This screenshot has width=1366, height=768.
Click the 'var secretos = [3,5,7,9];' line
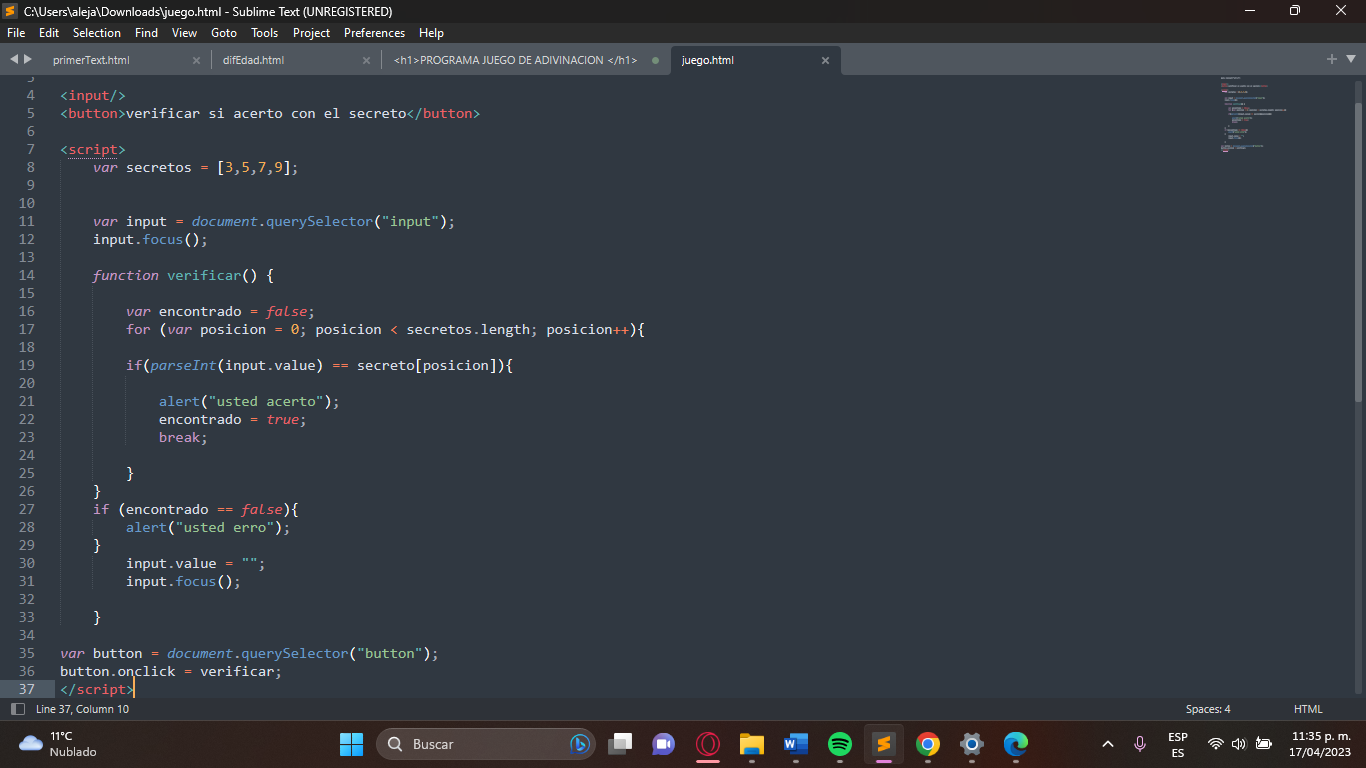196,167
